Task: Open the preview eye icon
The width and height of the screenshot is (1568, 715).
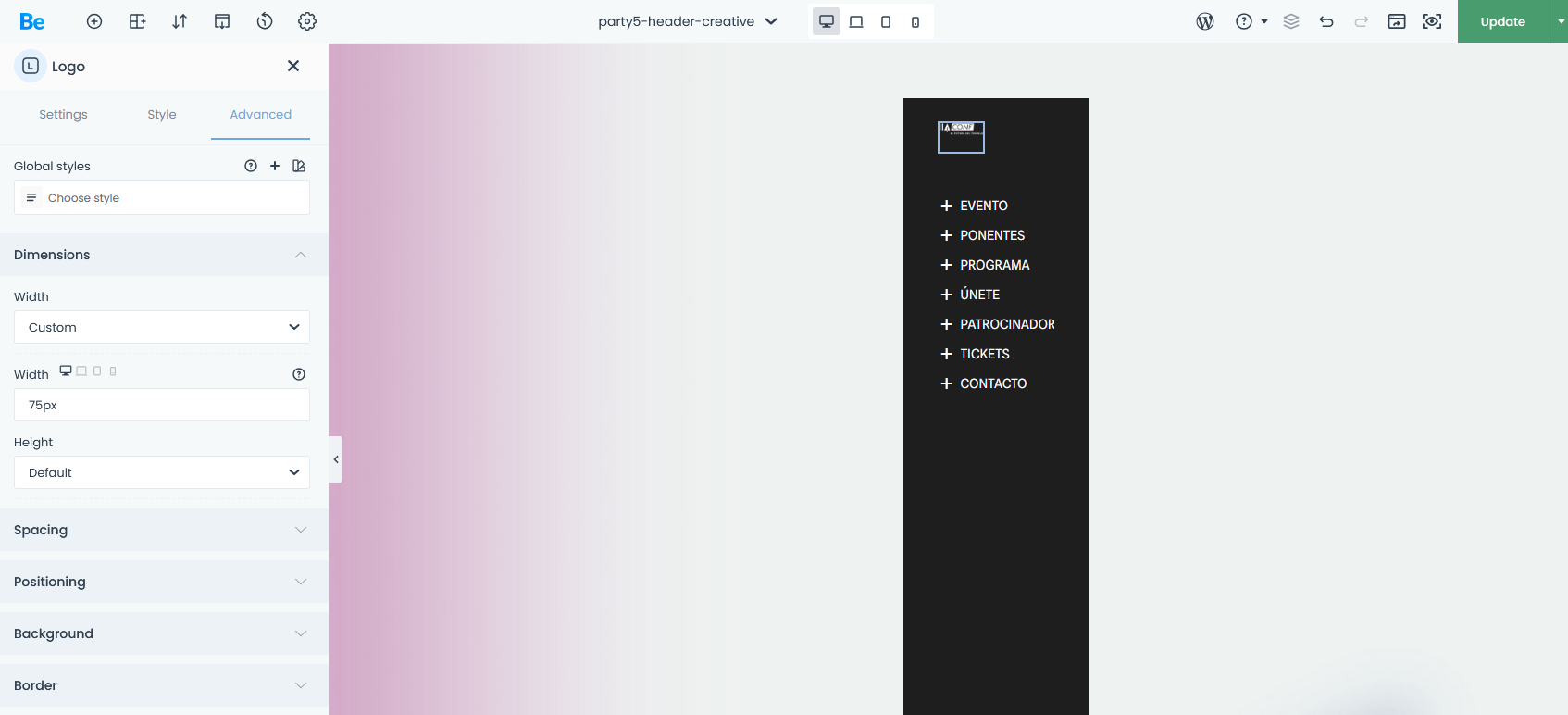Action: click(1432, 21)
